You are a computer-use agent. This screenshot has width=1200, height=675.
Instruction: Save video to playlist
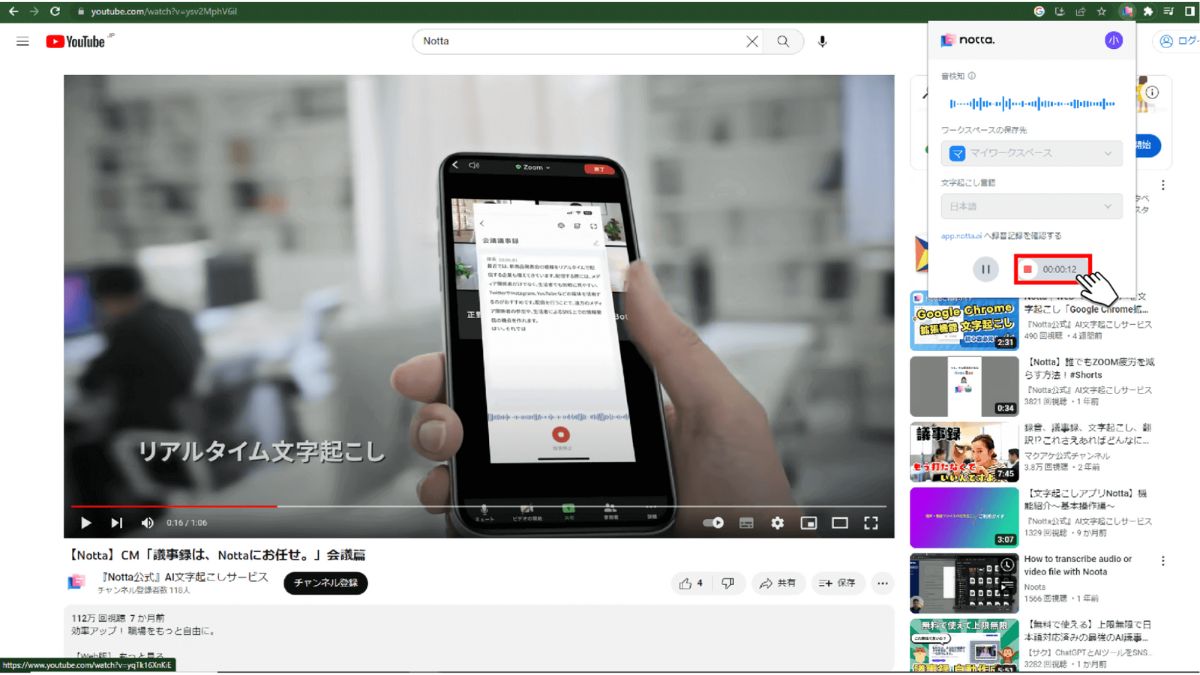coord(838,583)
